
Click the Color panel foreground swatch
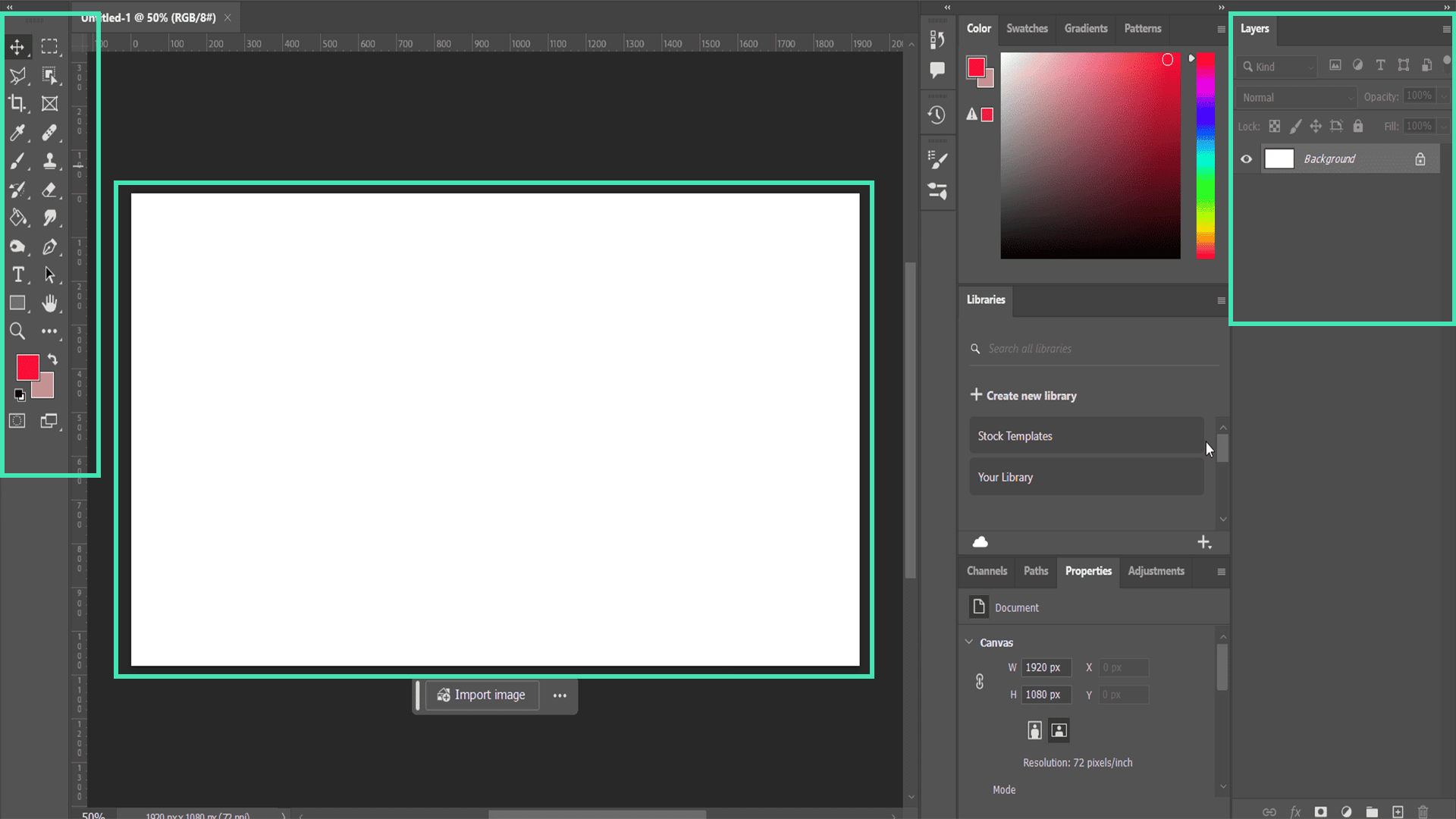coord(975,67)
